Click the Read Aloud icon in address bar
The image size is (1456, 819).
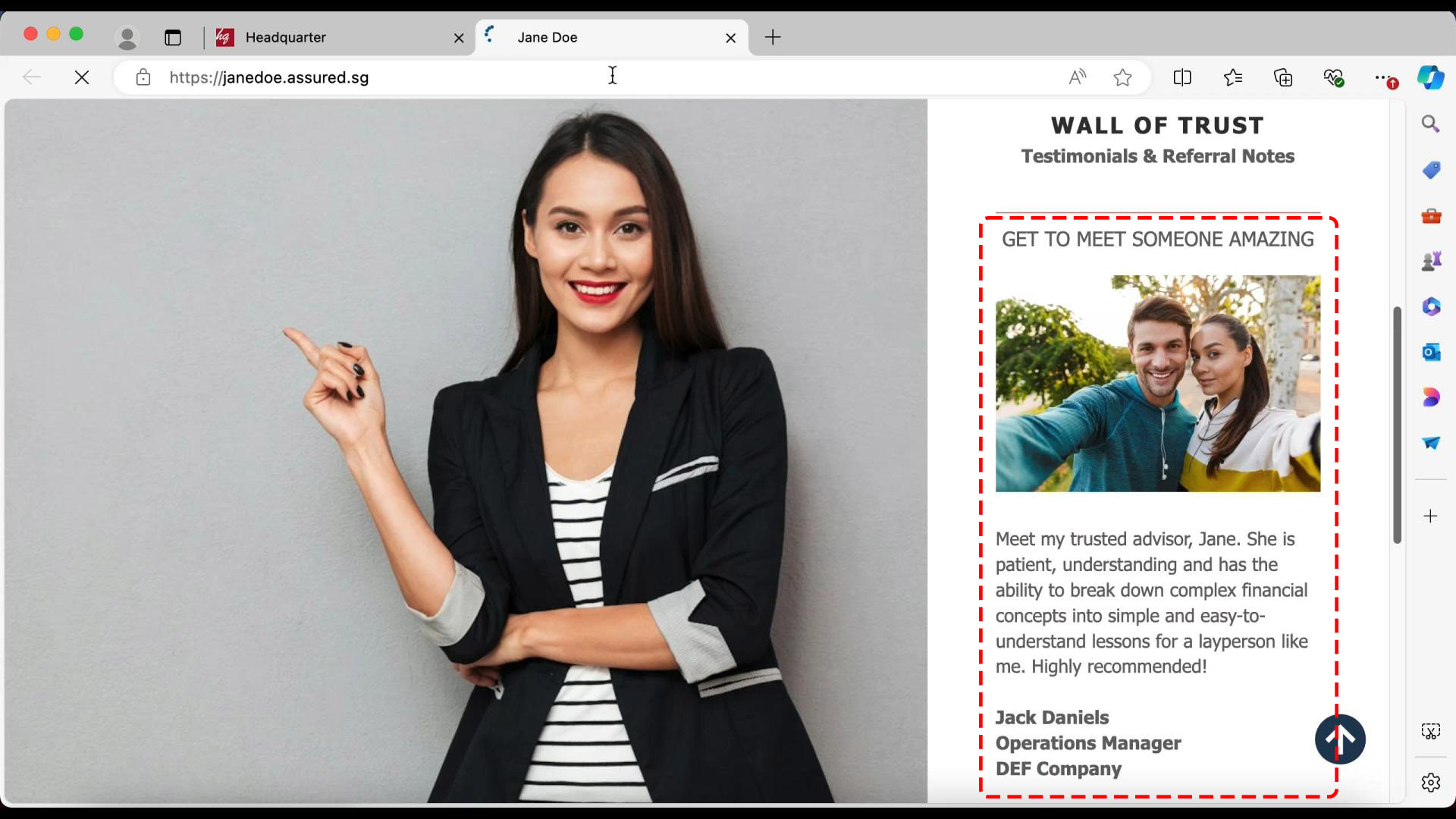point(1077,77)
